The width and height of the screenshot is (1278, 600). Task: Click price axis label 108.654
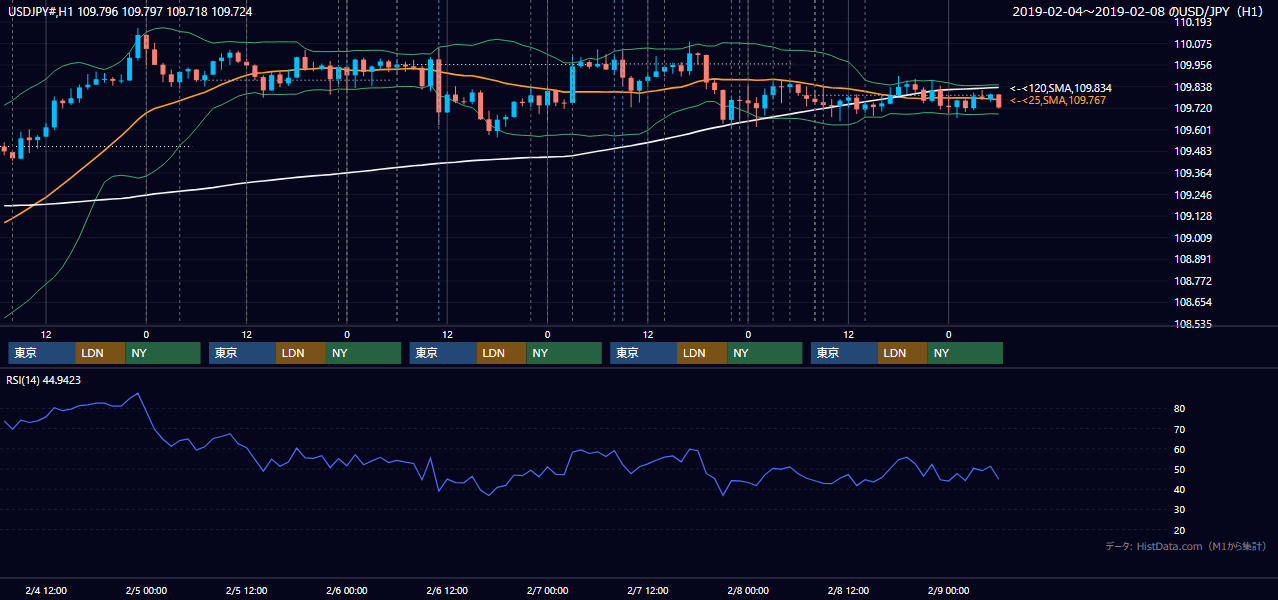(x=1193, y=302)
